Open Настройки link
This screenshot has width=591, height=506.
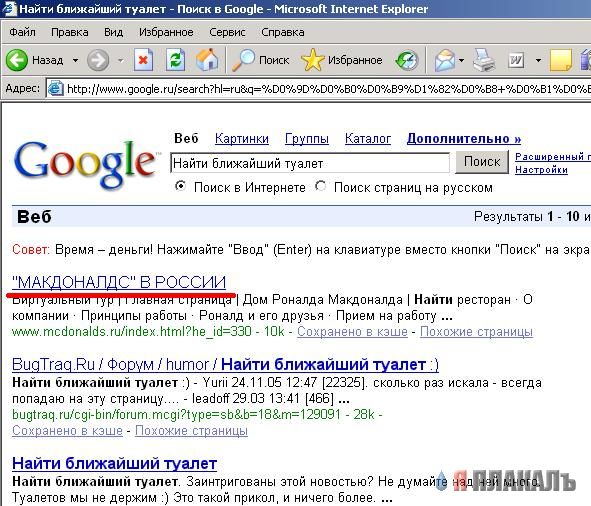pos(541,170)
